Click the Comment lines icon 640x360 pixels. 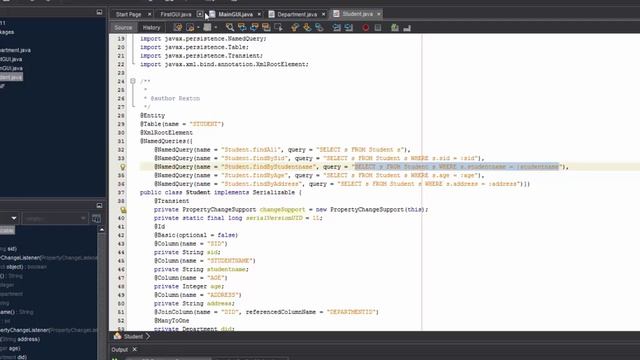click(395, 27)
